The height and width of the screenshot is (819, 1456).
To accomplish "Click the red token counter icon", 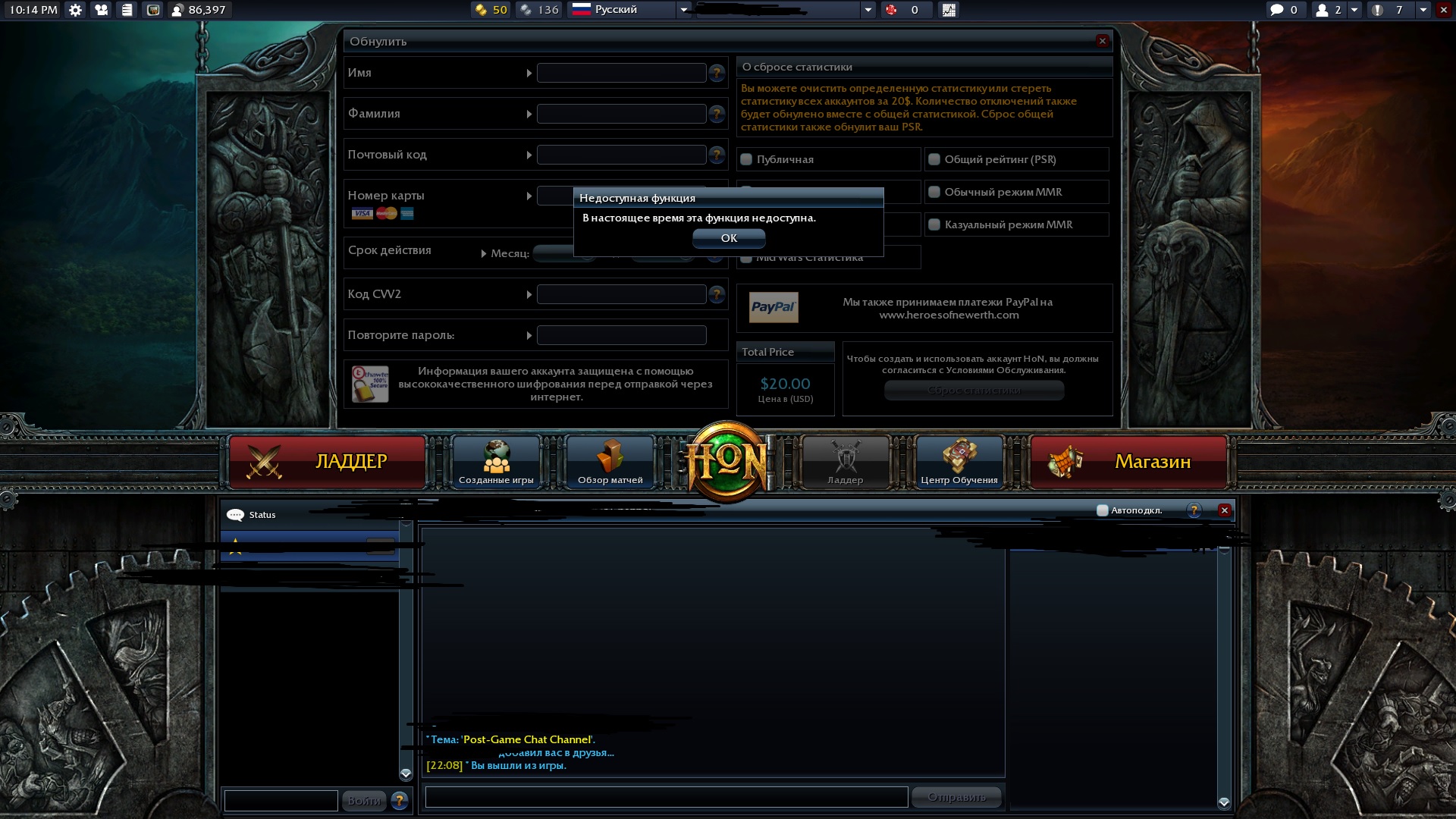I will tap(891, 10).
